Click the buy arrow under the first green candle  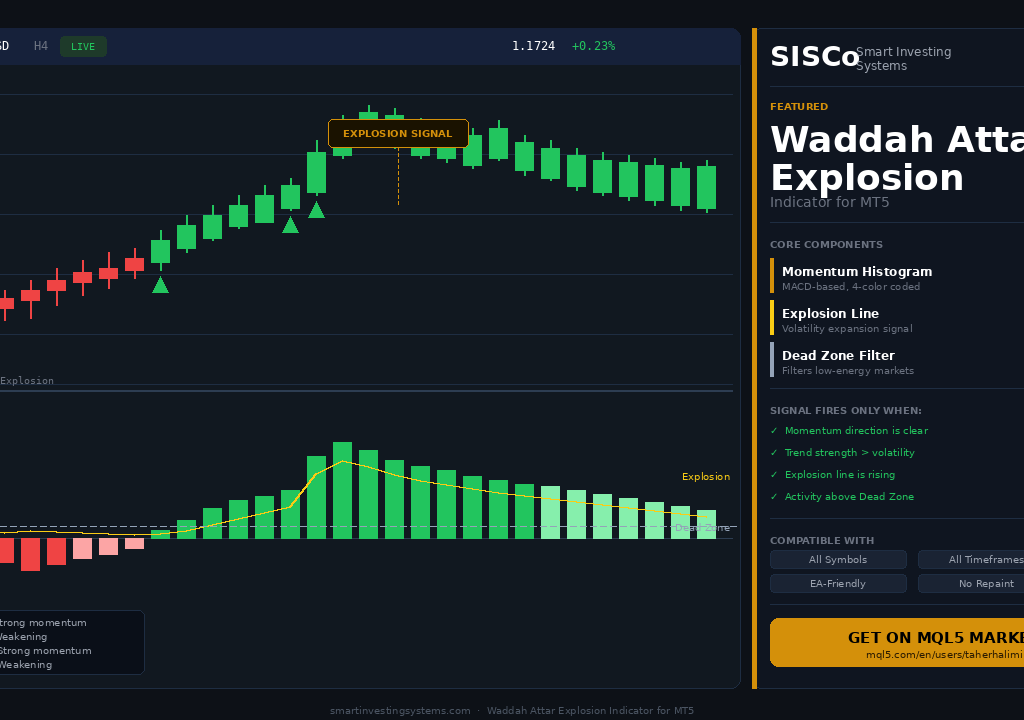point(160,285)
